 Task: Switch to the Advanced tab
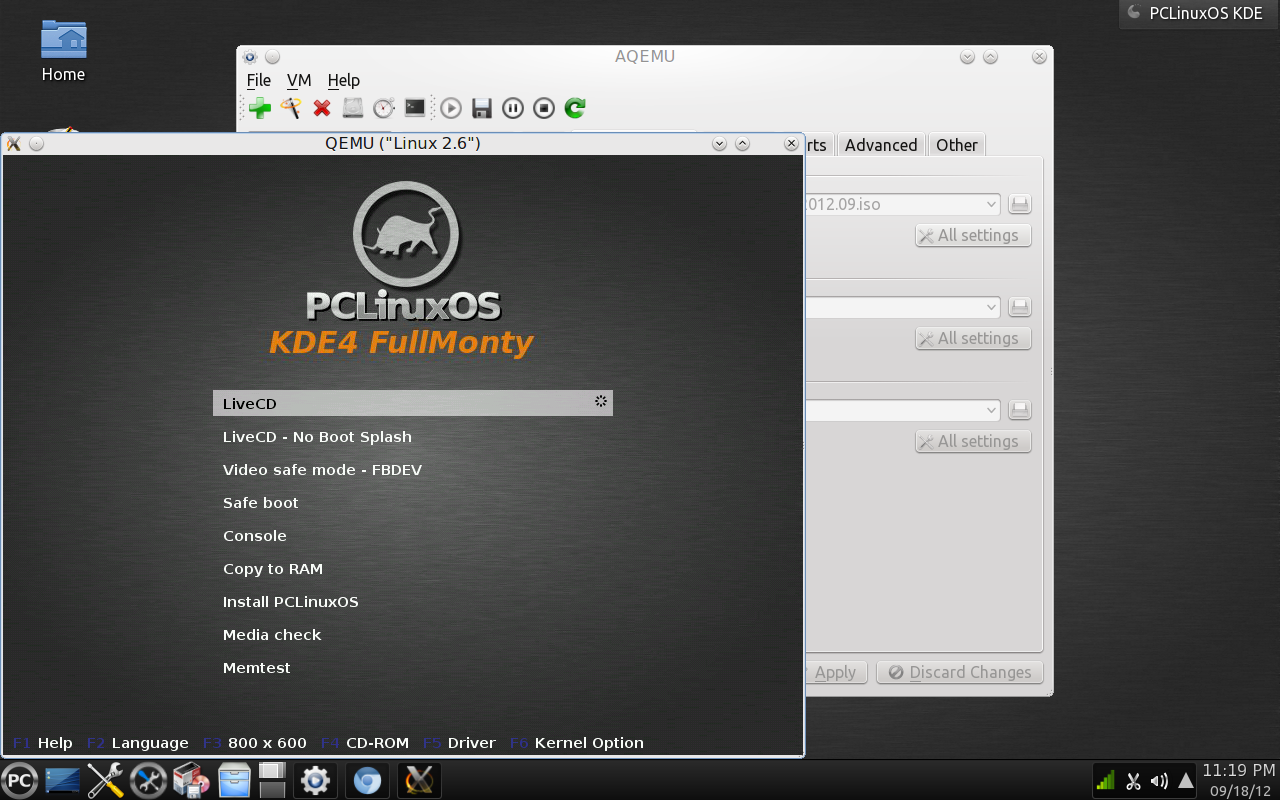(881, 145)
